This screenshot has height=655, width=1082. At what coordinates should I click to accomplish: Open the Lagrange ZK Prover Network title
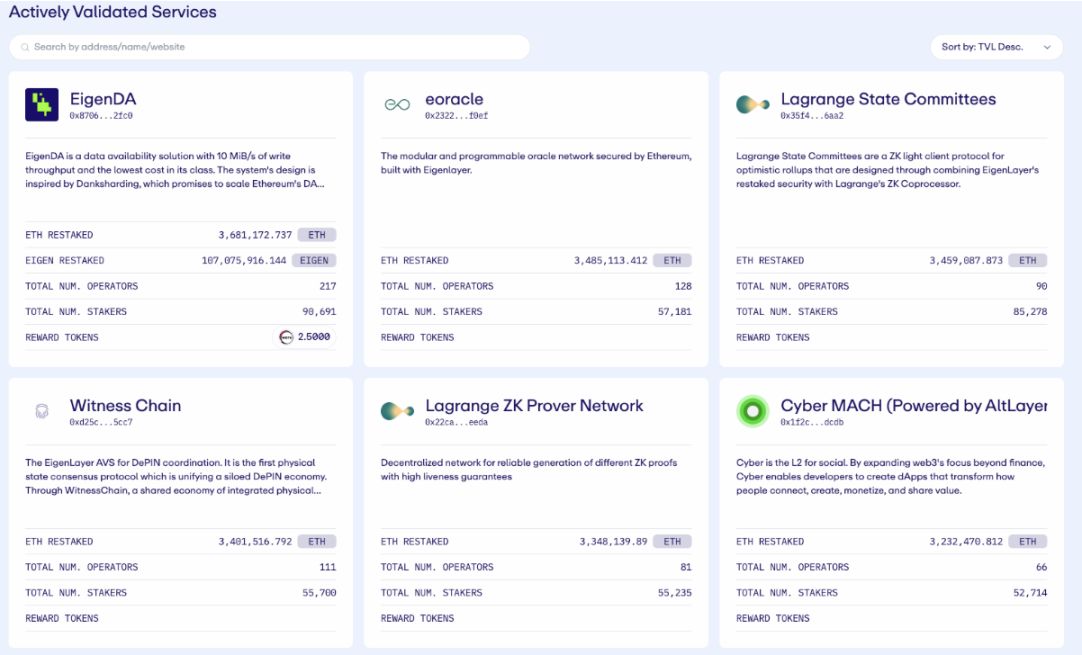(534, 405)
